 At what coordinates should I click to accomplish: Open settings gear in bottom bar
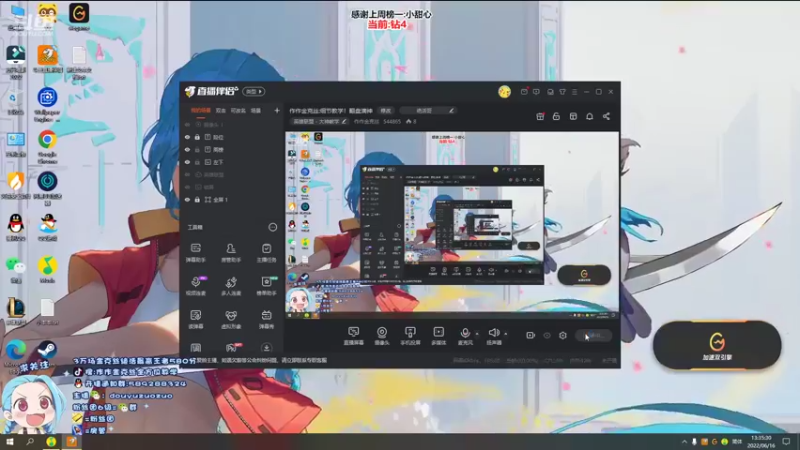[563, 335]
